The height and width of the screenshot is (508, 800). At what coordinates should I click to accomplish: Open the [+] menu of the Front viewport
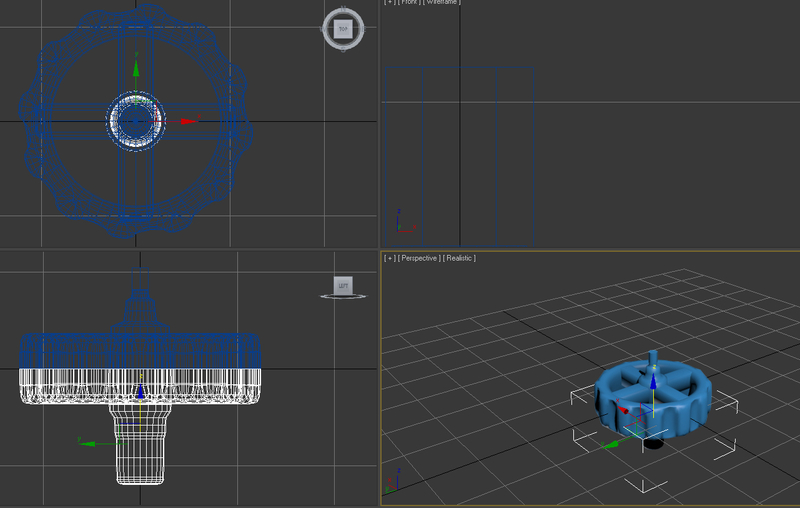click(x=389, y=3)
